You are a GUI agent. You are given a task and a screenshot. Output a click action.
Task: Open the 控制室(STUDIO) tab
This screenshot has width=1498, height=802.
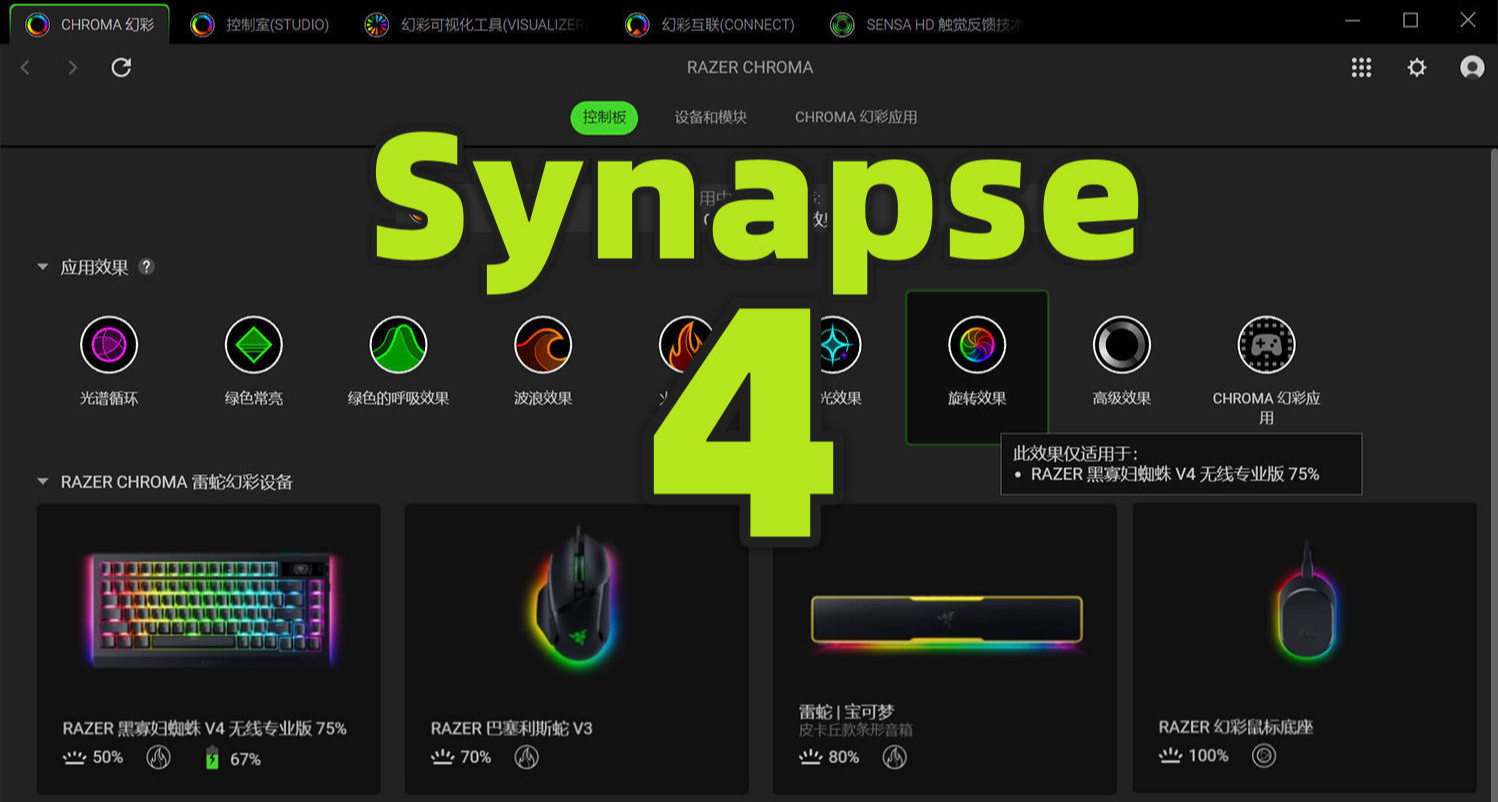260,24
